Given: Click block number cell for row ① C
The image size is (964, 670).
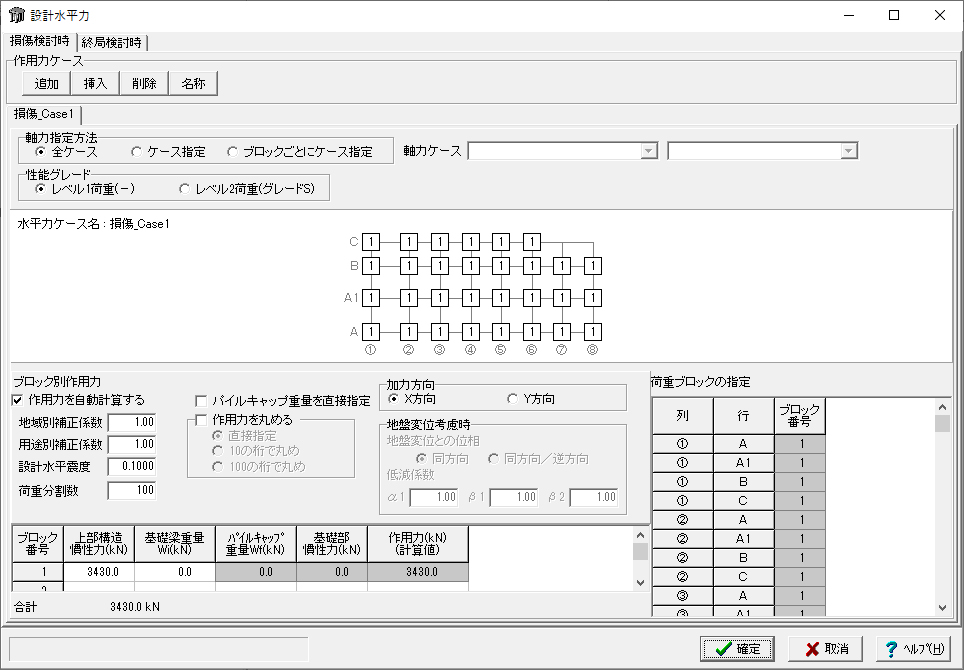Looking at the screenshot, I should pyautogui.click(x=800, y=501).
